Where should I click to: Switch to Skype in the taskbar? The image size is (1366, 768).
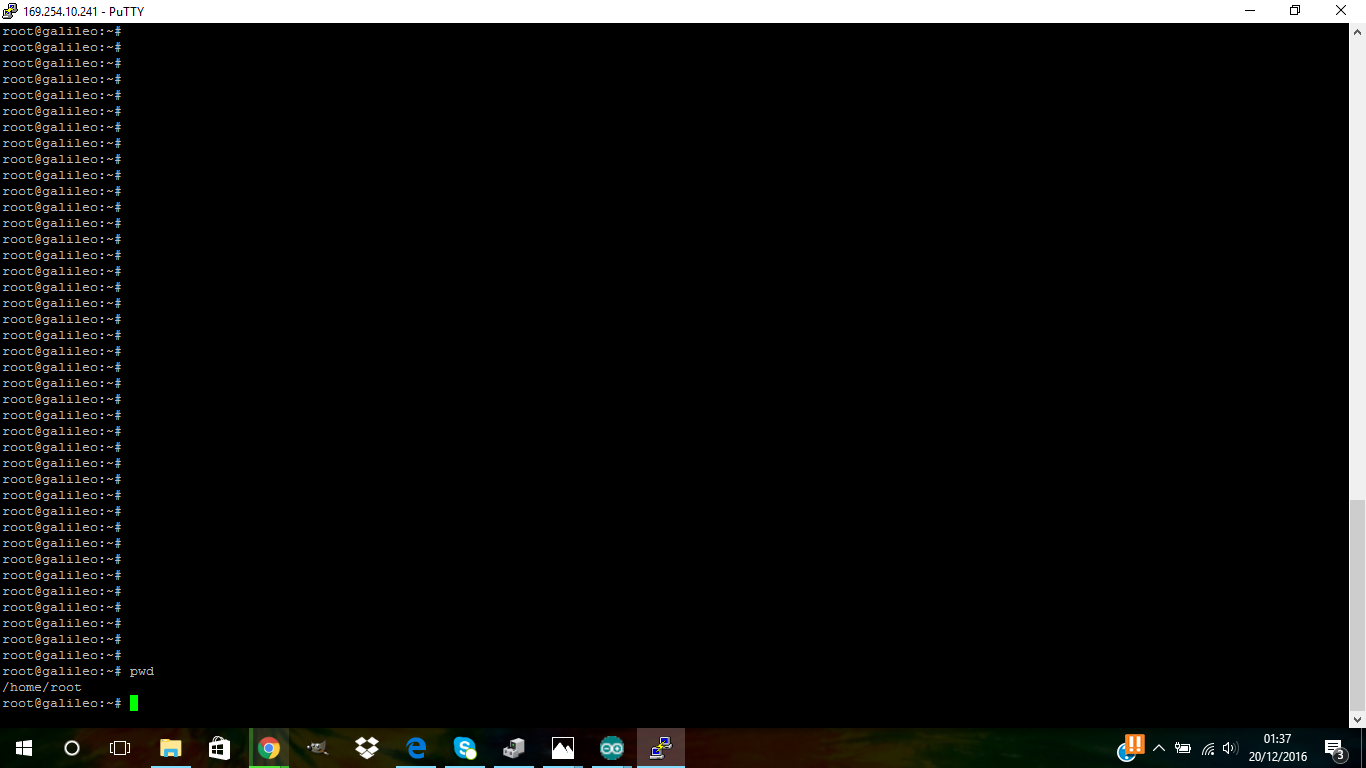(x=465, y=748)
